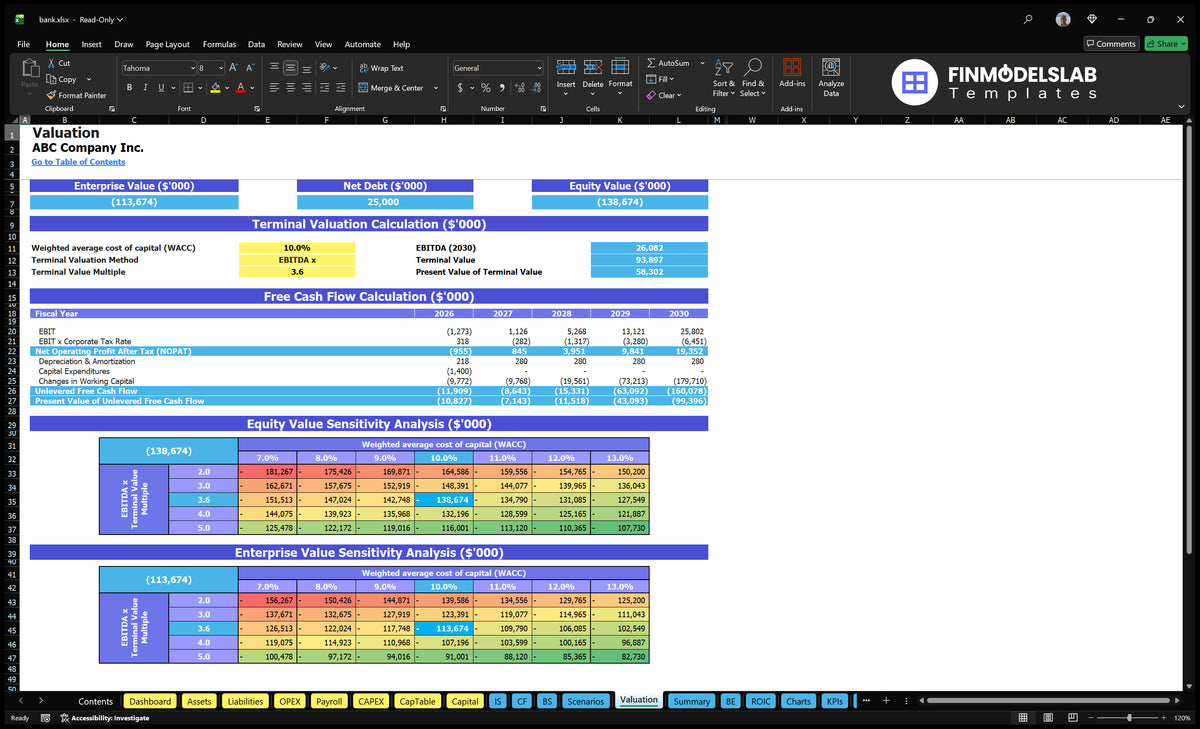
Task: Open the font size dropdown
Action: coord(220,68)
